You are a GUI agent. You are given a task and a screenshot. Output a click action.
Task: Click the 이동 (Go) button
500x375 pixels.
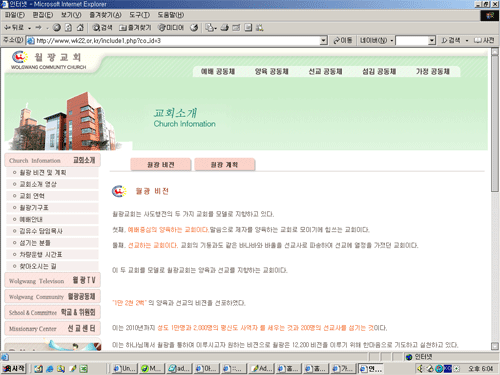[x=343, y=41]
